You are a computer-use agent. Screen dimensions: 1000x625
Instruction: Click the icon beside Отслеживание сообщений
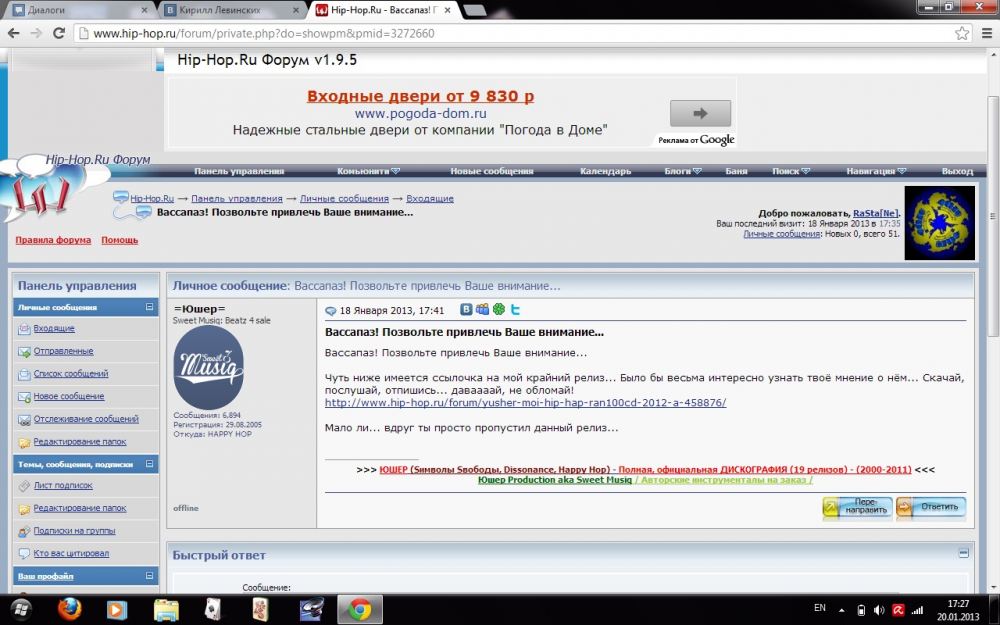[24, 420]
